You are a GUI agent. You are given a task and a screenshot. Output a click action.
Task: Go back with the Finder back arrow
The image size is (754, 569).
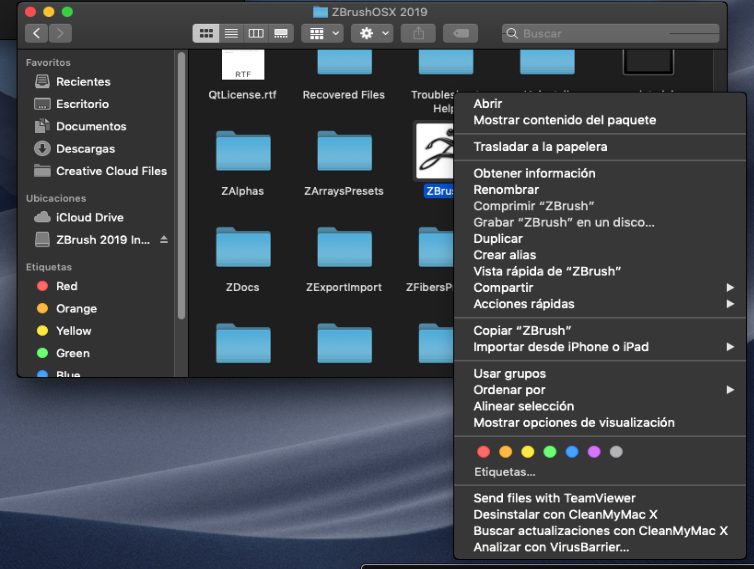[x=37, y=33]
